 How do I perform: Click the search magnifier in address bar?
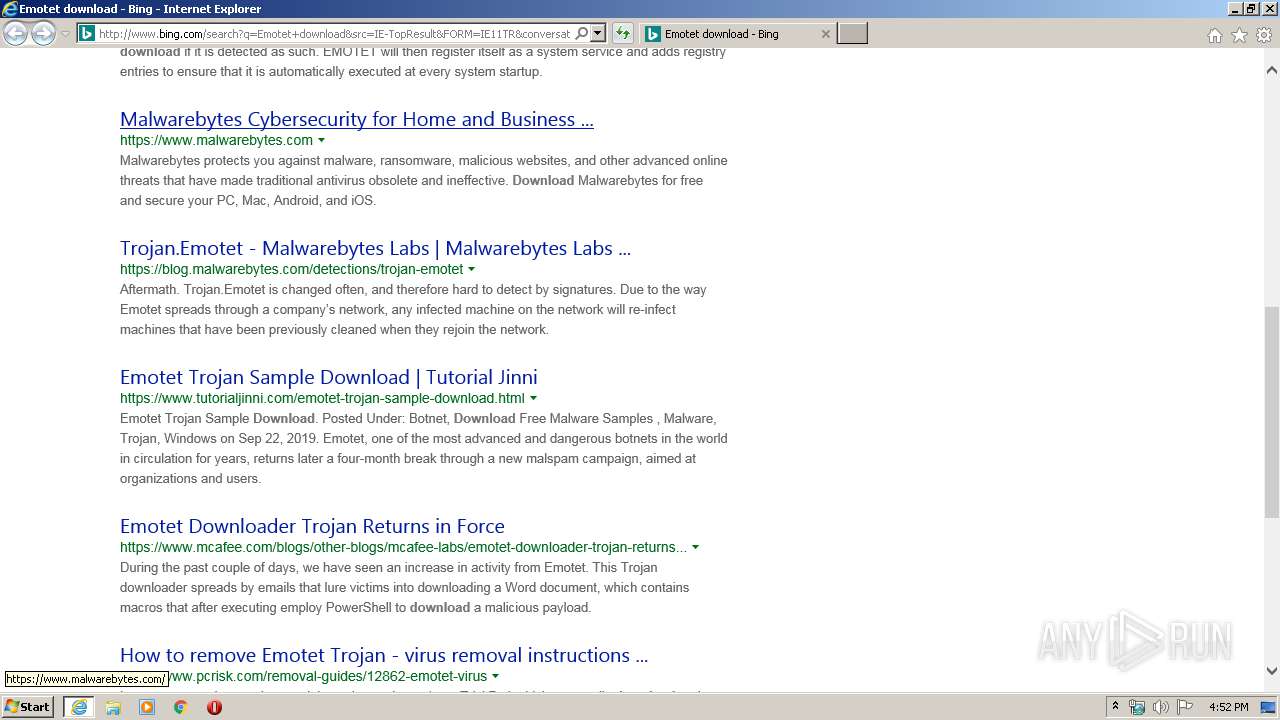tap(582, 34)
